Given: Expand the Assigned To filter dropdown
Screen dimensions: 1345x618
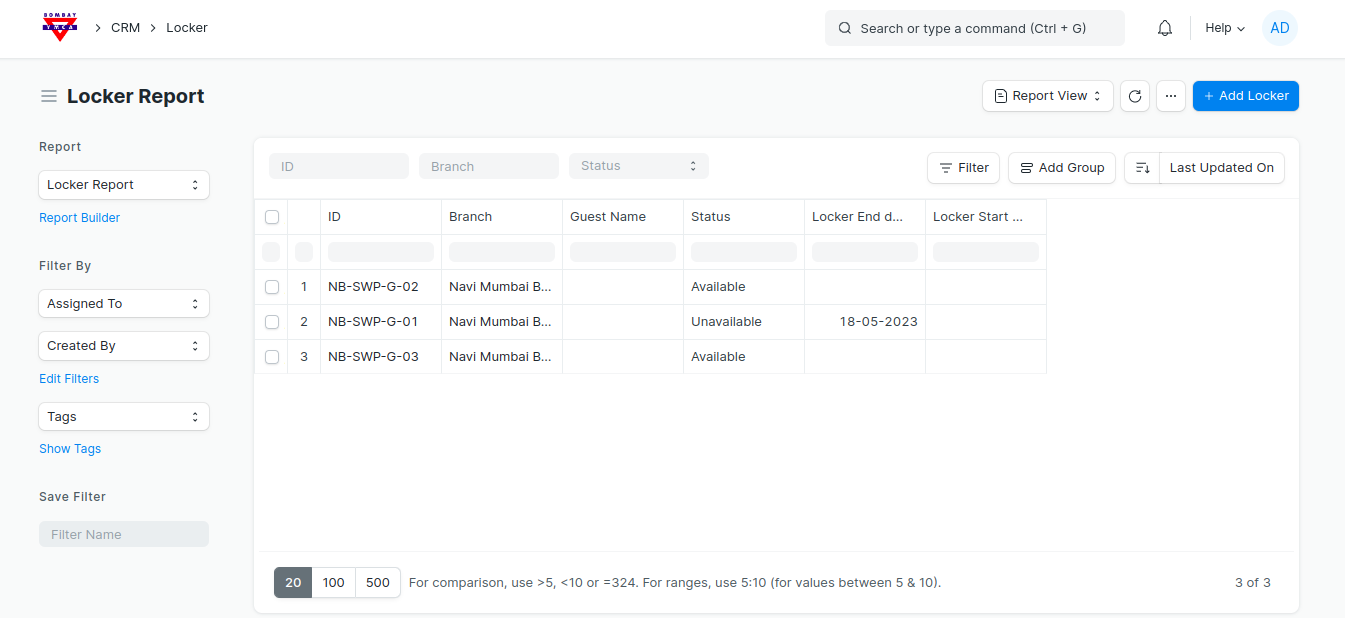Looking at the screenshot, I should coord(123,304).
